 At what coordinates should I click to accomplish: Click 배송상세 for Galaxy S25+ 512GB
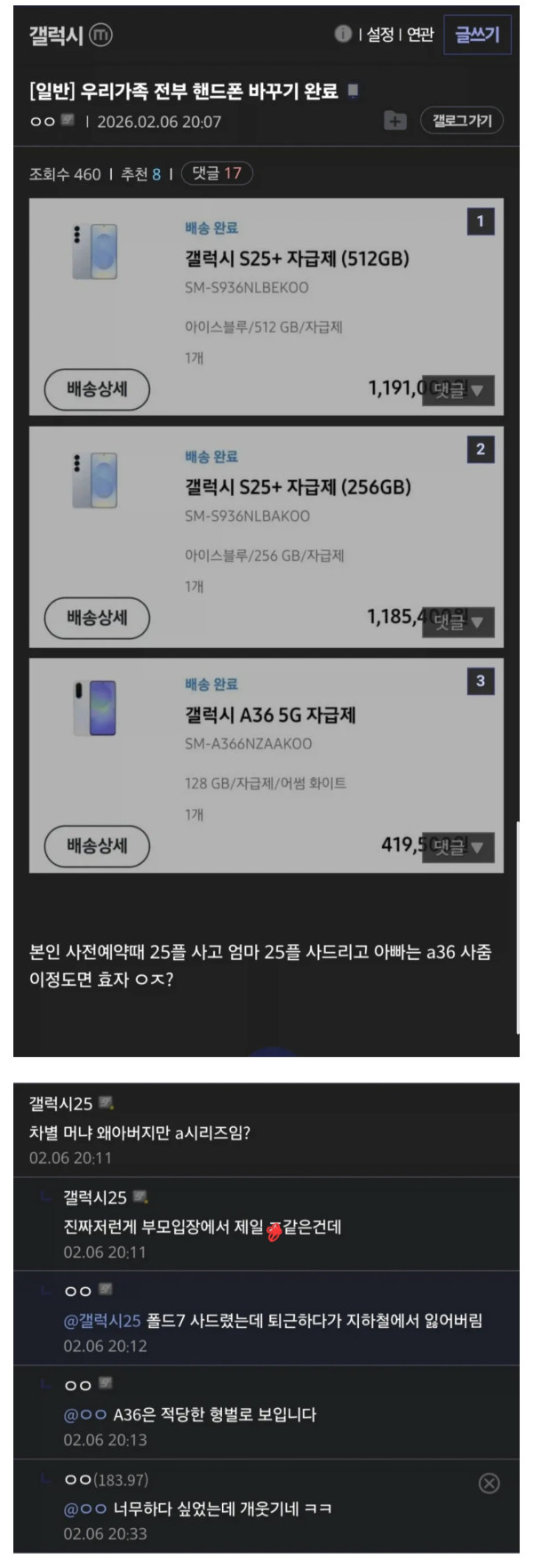(x=97, y=389)
